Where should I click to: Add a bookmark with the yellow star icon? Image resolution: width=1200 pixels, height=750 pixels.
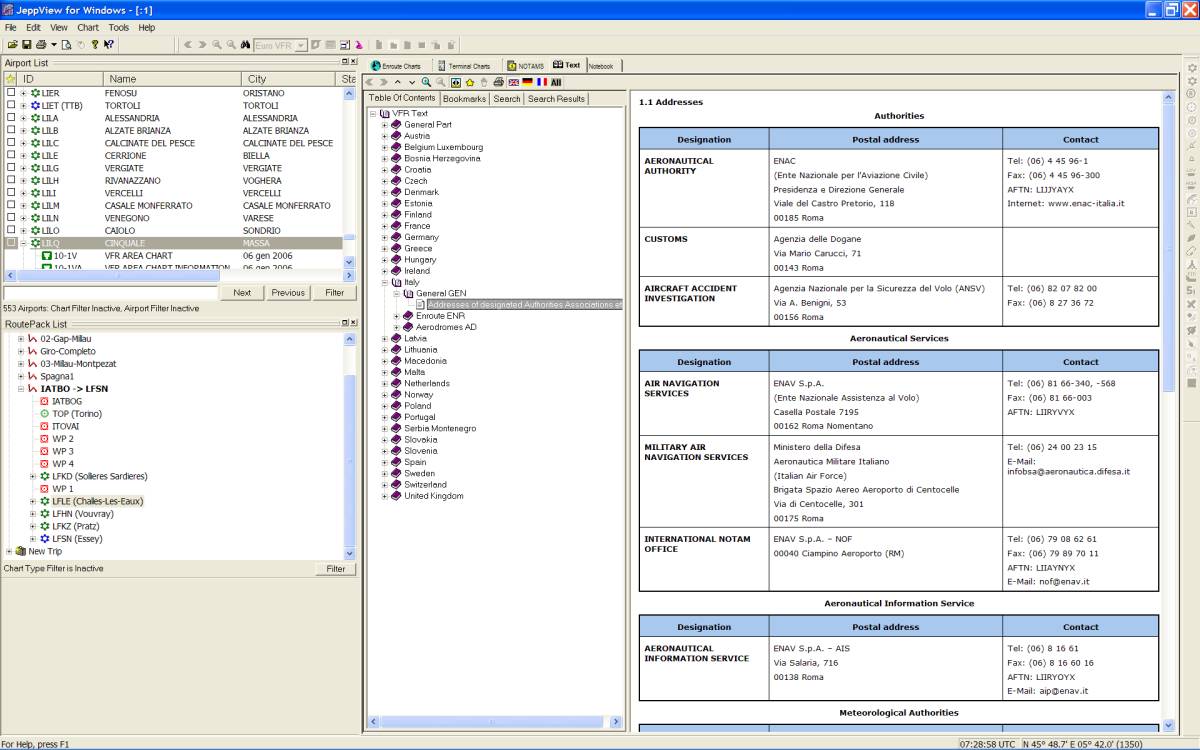point(470,82)
